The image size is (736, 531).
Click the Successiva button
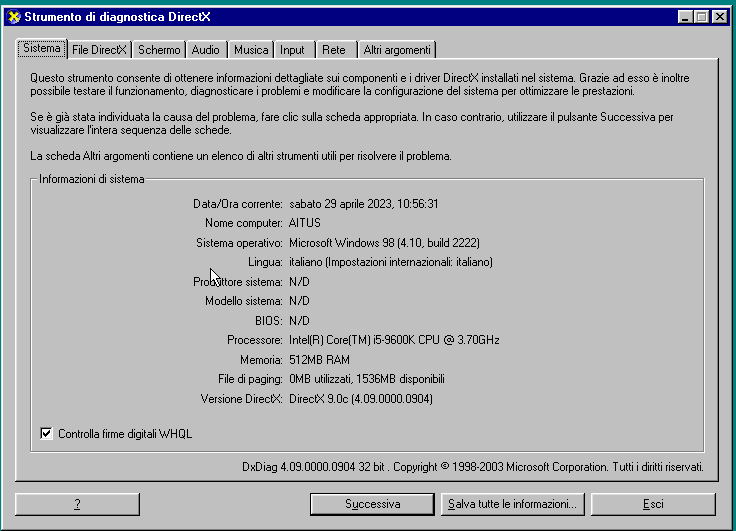click(372, 504)
